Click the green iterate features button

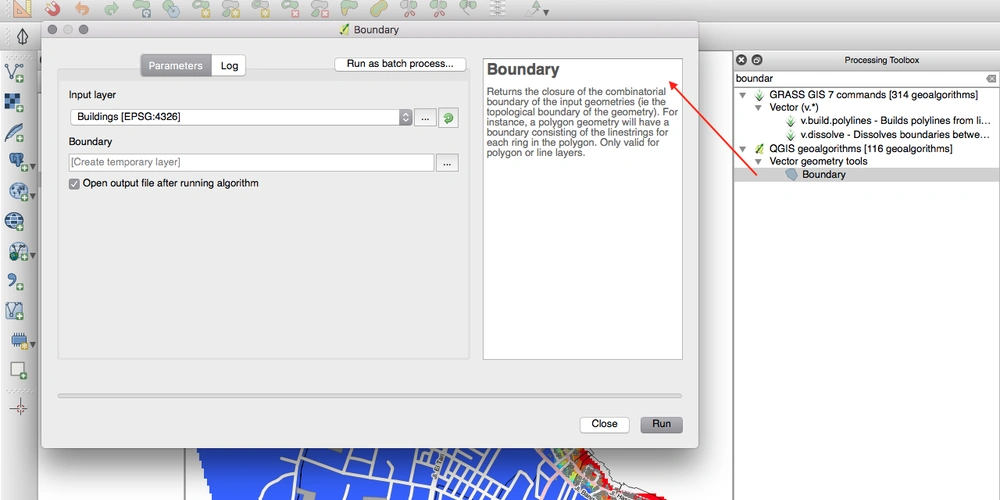pos(448,118)
